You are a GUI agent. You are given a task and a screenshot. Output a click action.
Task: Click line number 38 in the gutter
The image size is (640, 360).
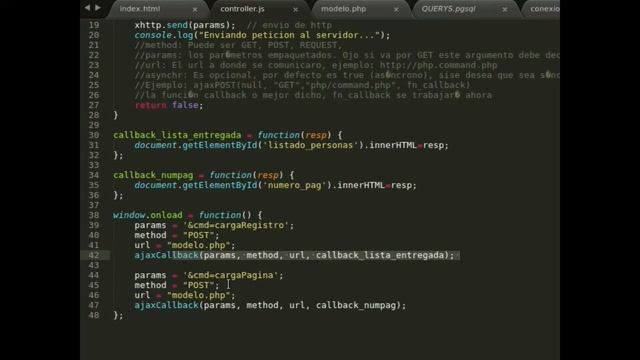coord(94,215)
